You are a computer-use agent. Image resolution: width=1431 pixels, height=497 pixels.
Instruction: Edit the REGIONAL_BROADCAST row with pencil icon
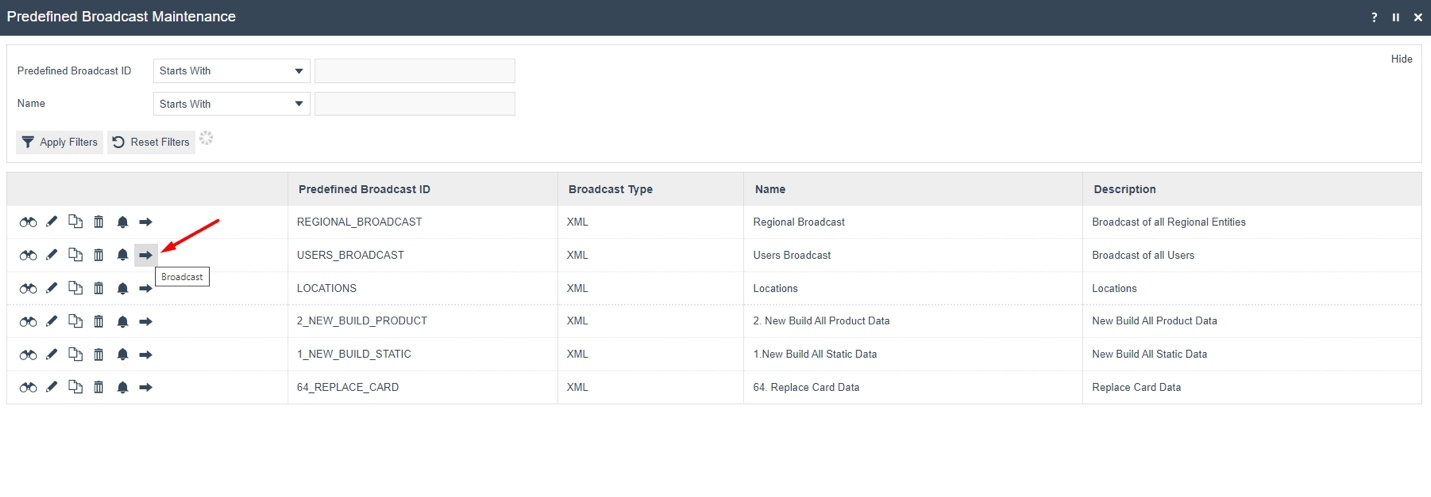(52, 222)
